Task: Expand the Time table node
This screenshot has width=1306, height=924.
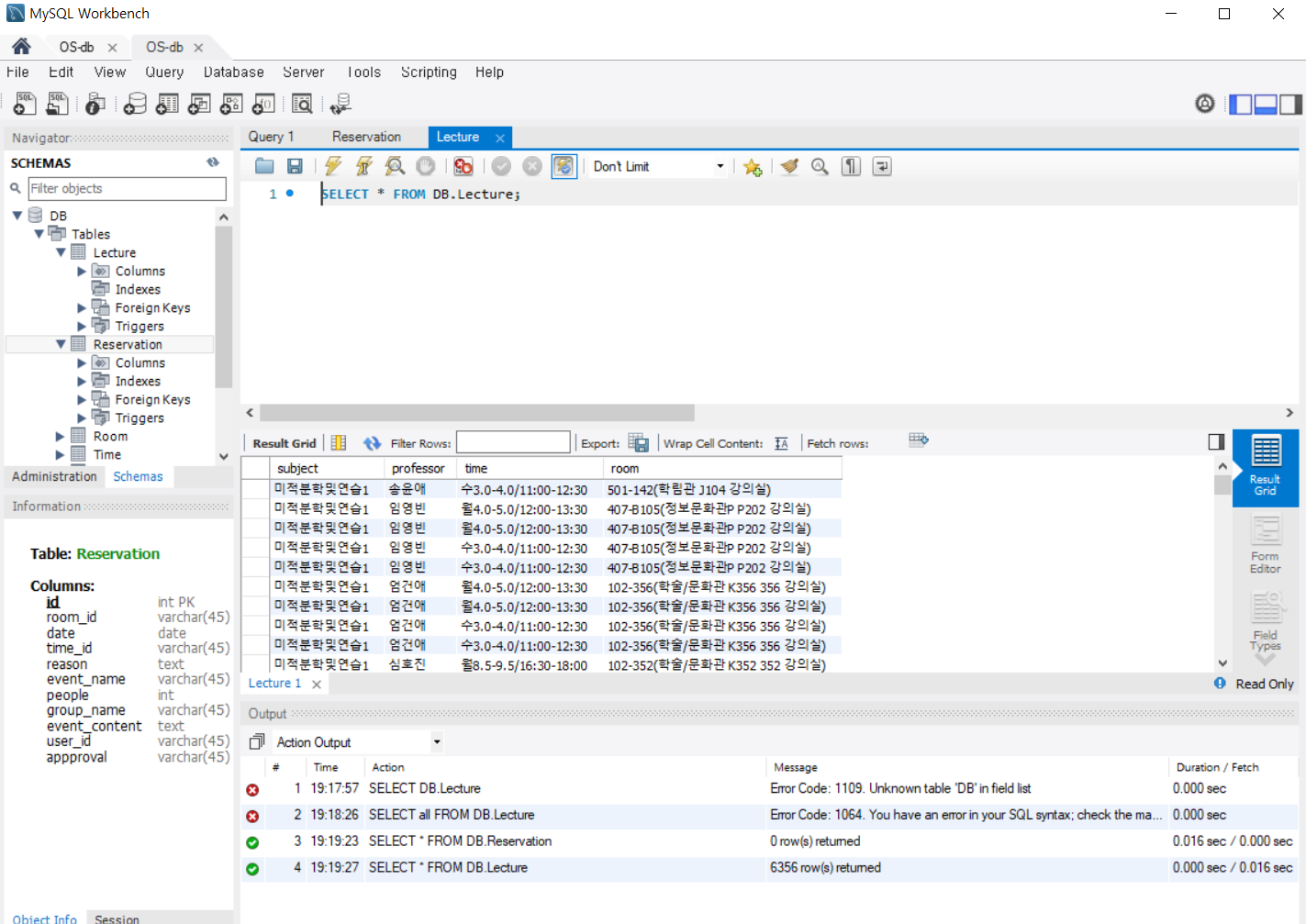Action: [61, 454]
